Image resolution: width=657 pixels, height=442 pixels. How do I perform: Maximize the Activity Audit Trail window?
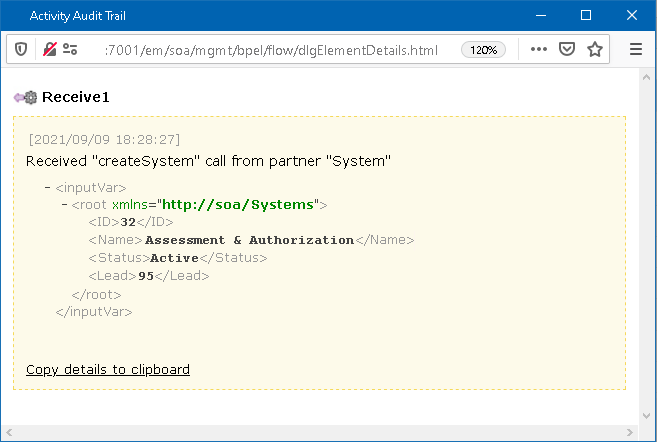(586, 16)
